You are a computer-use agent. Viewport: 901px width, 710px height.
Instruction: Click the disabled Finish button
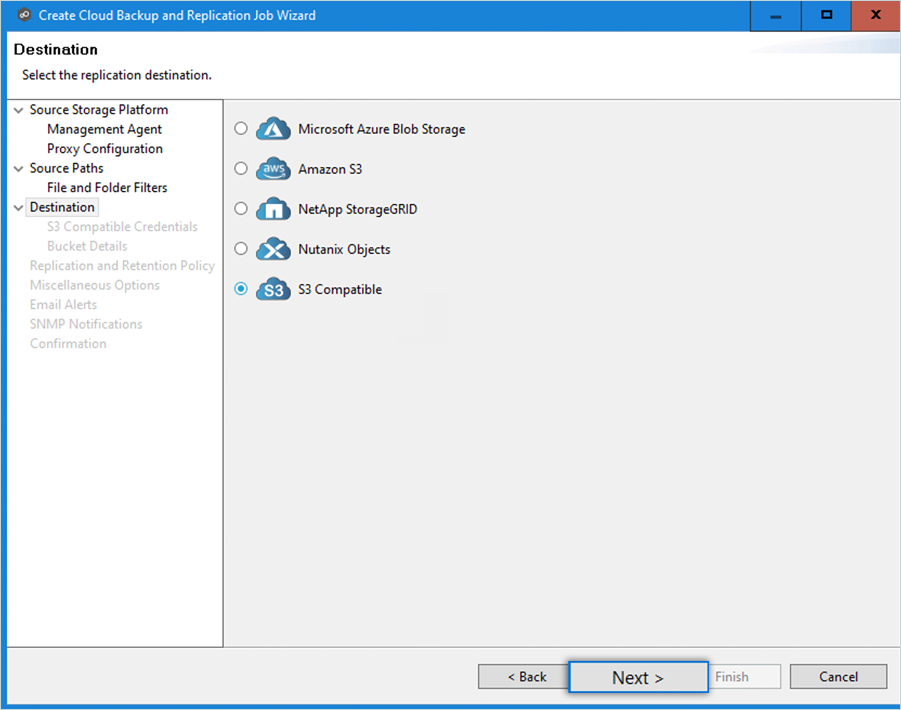click(745, 677)
